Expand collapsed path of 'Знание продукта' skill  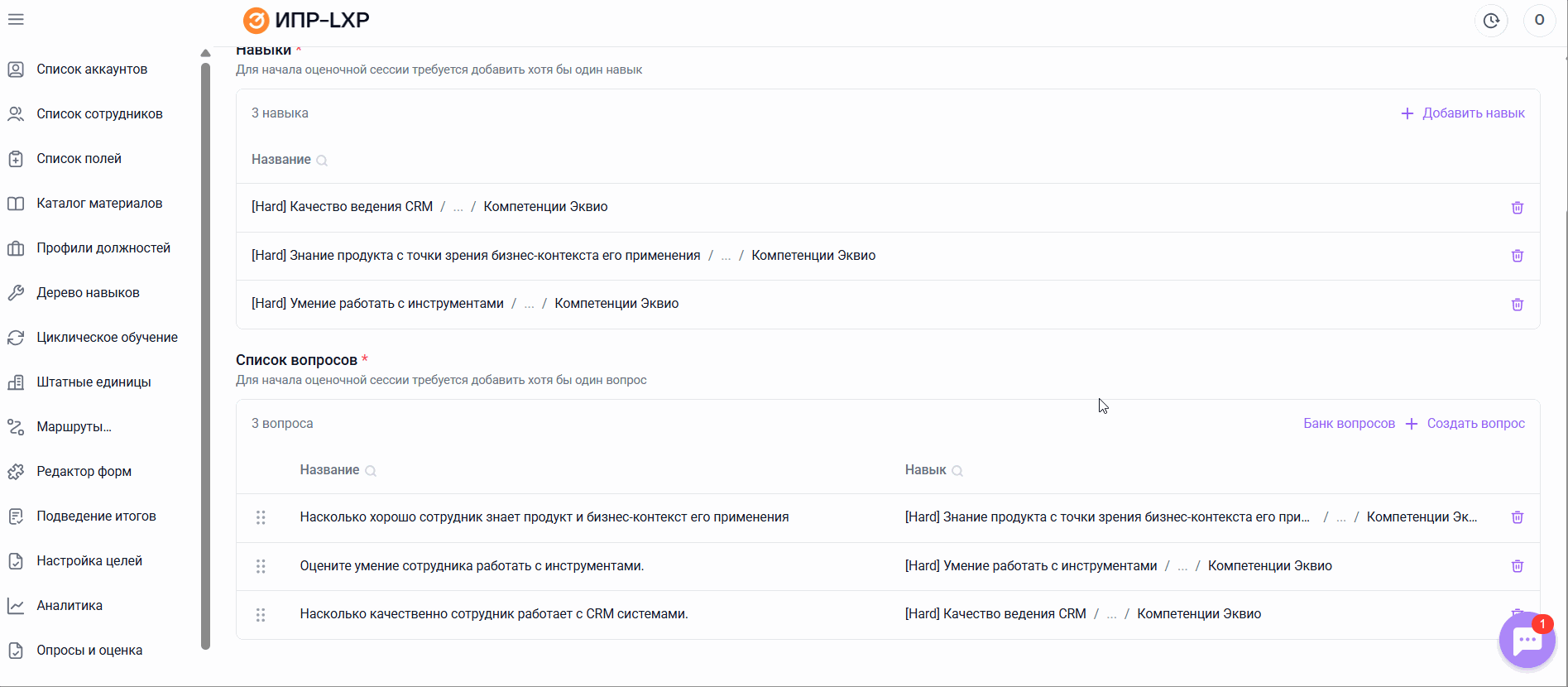coord(726,257)
